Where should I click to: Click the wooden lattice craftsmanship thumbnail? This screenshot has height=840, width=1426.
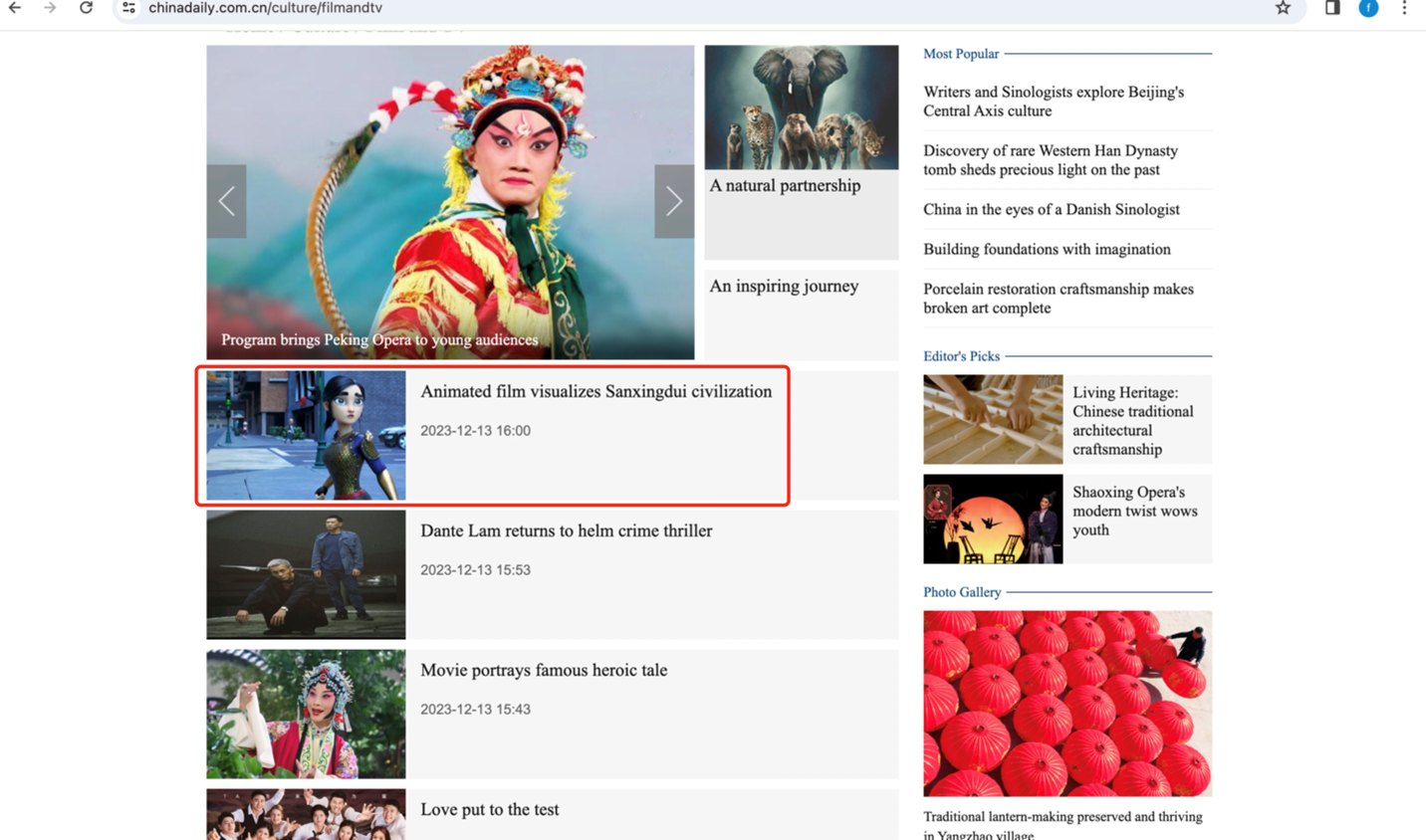pyautogui.click(x=993, y=419)
